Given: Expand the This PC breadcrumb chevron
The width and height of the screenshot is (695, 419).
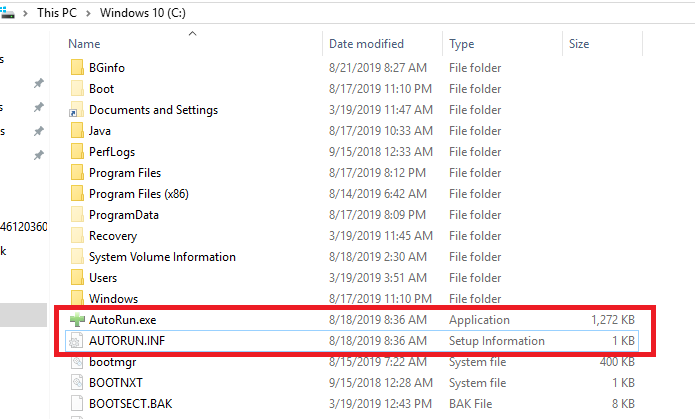Looking at the screenshot, I should (x=91, y=14).
